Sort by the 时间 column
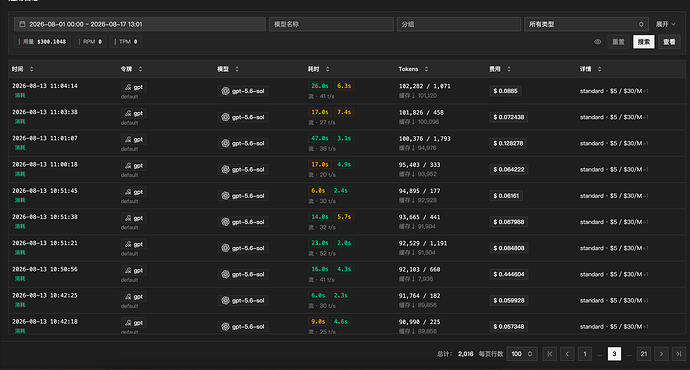690x370 pixels. click(31, 69)
